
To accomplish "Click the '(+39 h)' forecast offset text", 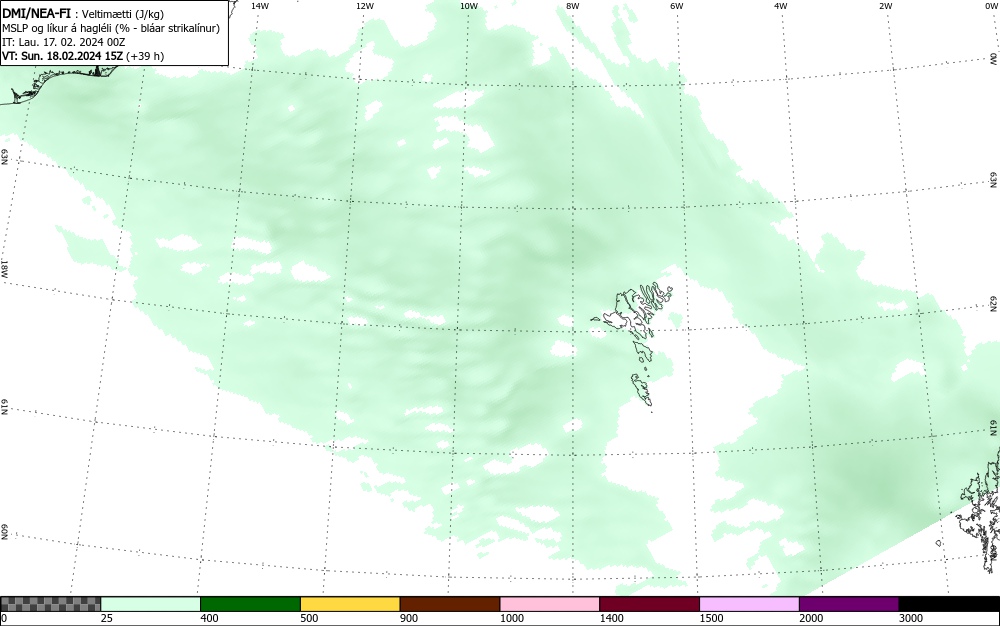I will tap(145, 56).
